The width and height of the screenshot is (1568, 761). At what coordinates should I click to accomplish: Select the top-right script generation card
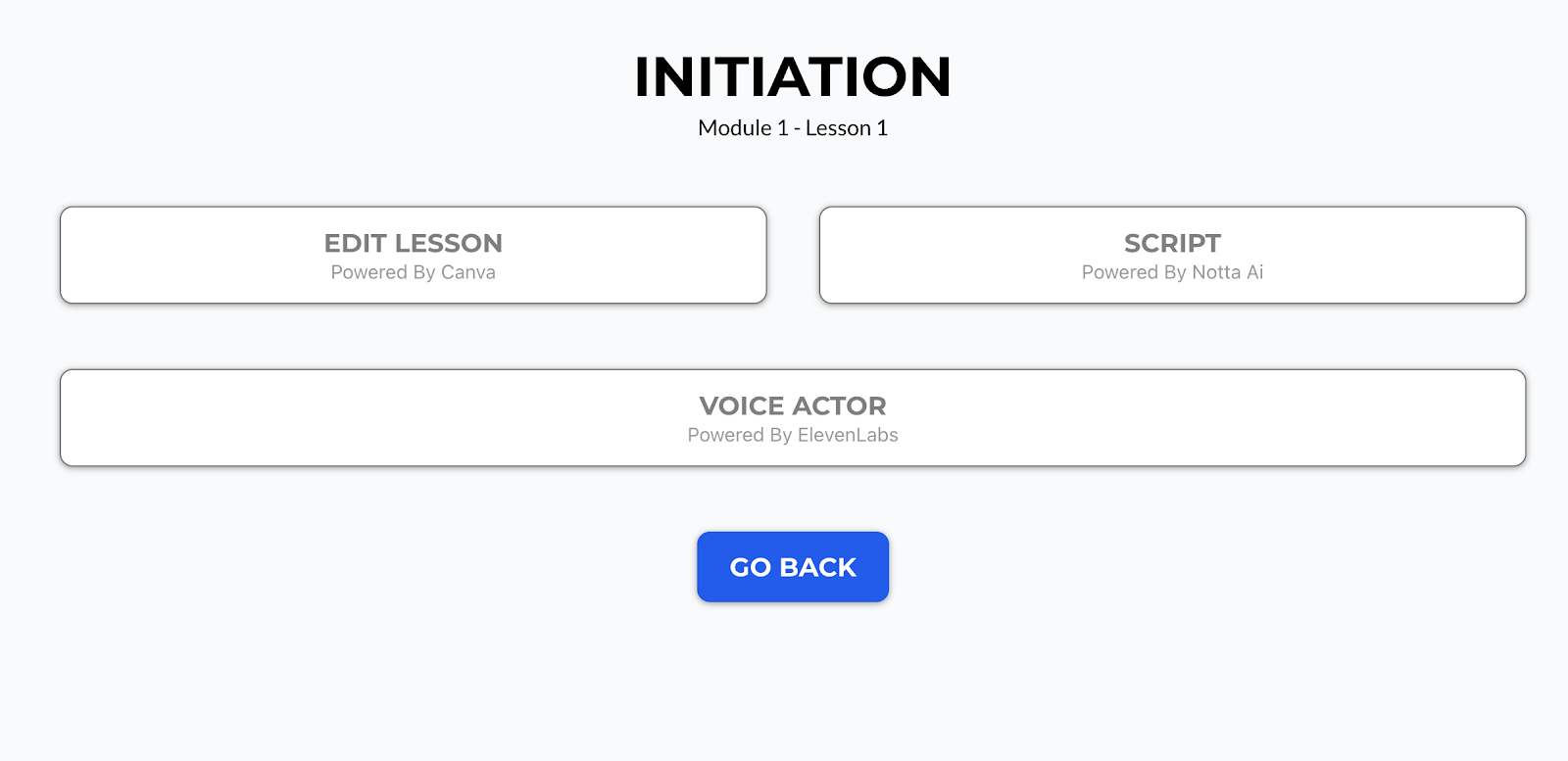(x=1172, y=255)
